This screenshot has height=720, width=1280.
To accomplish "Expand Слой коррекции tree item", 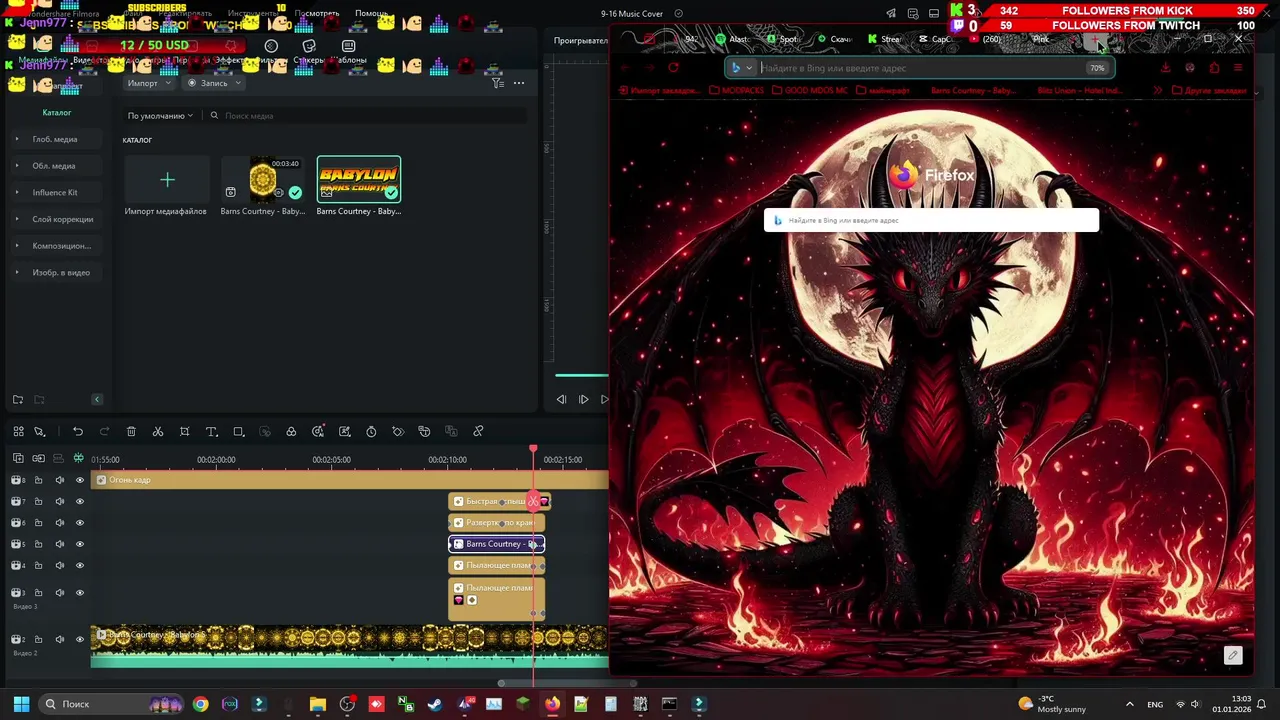I will coord(17,219).
